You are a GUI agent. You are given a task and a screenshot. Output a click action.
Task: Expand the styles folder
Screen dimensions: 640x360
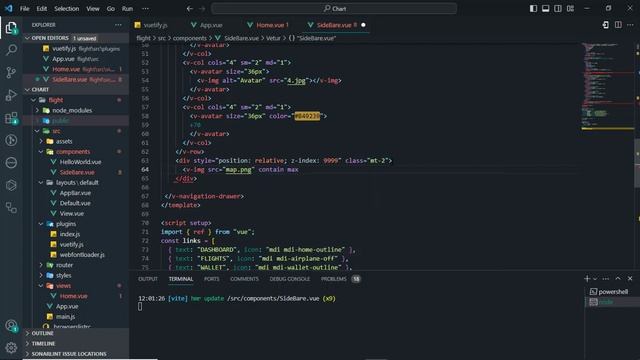pos(76,276)
